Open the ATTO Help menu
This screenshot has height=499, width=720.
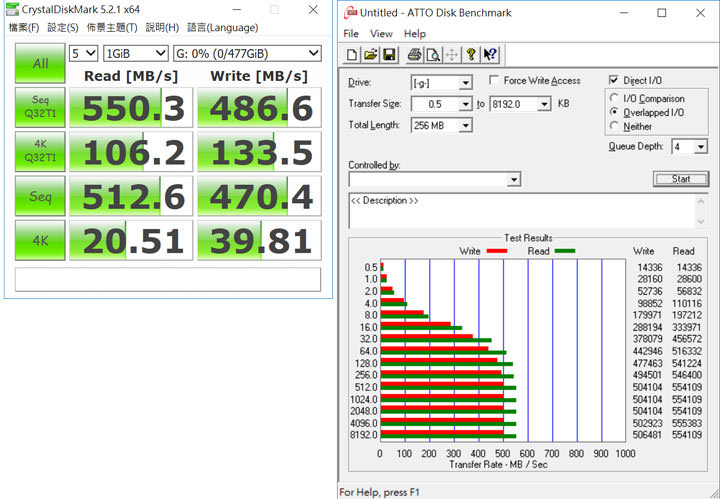coord(415,34)
